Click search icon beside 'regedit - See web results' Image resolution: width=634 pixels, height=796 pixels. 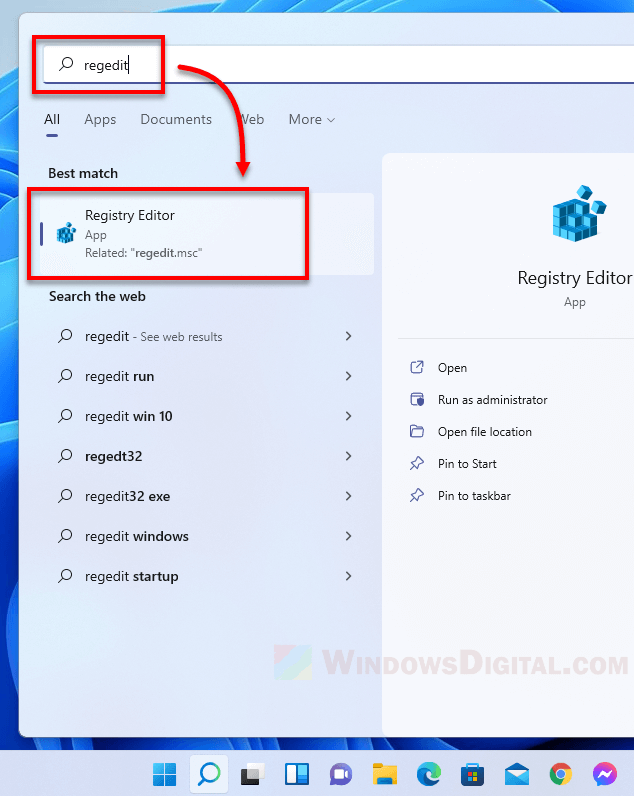65,336
